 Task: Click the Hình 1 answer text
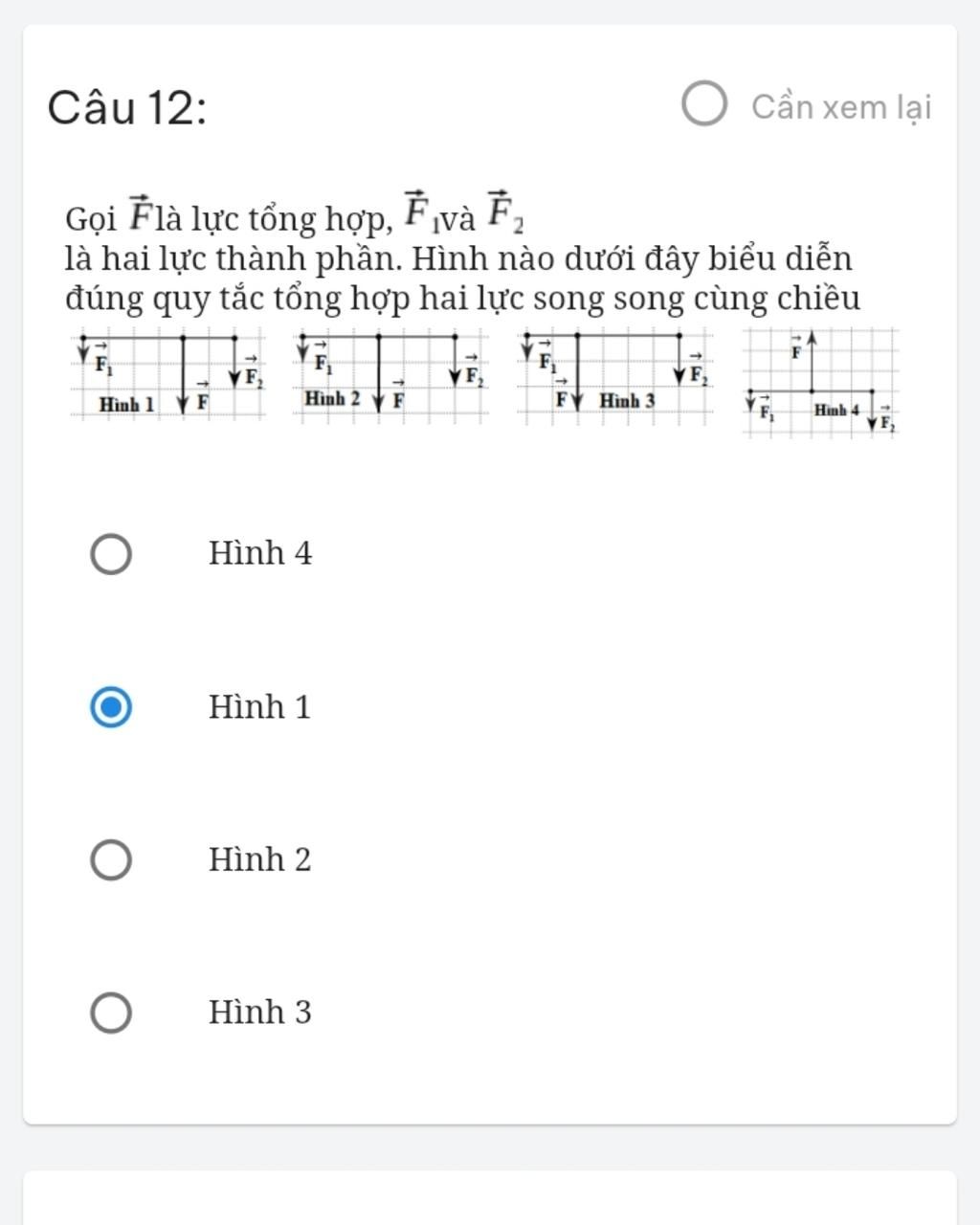click(x=260, y=706)
